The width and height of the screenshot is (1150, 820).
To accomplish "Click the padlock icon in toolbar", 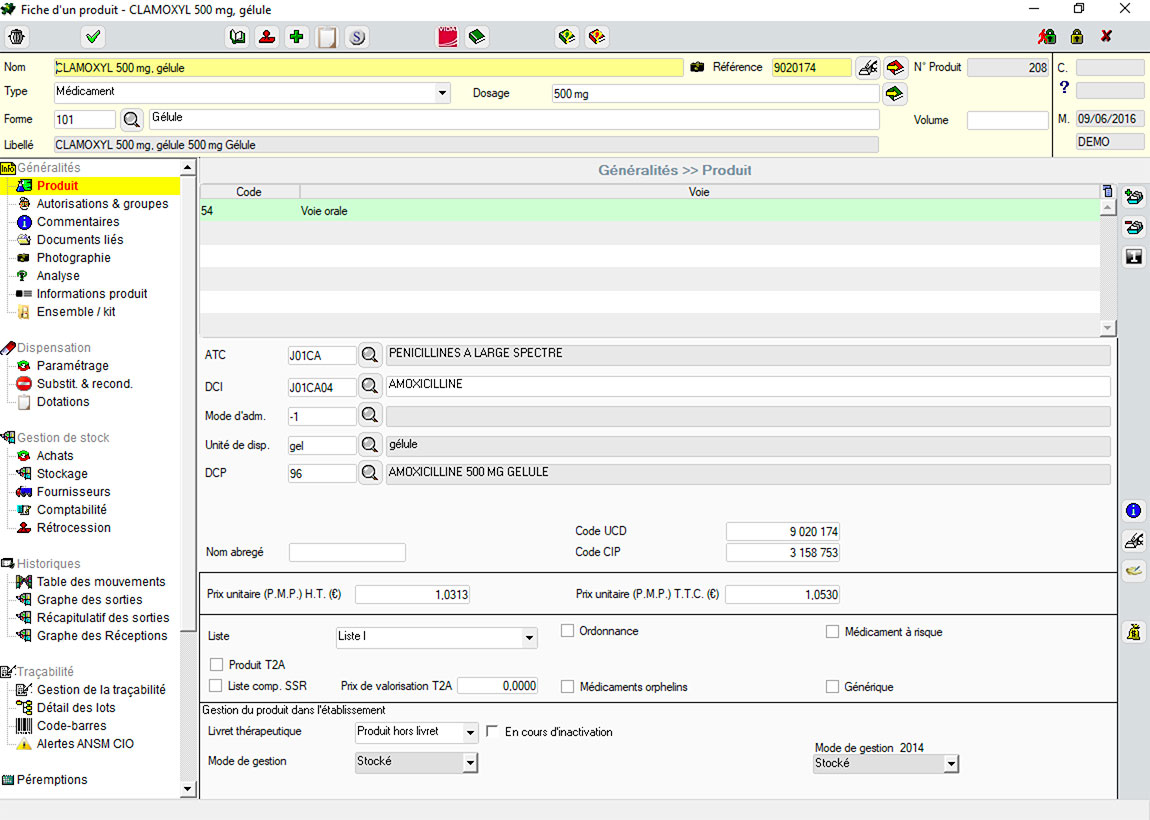I will [x=1076, y=37].
